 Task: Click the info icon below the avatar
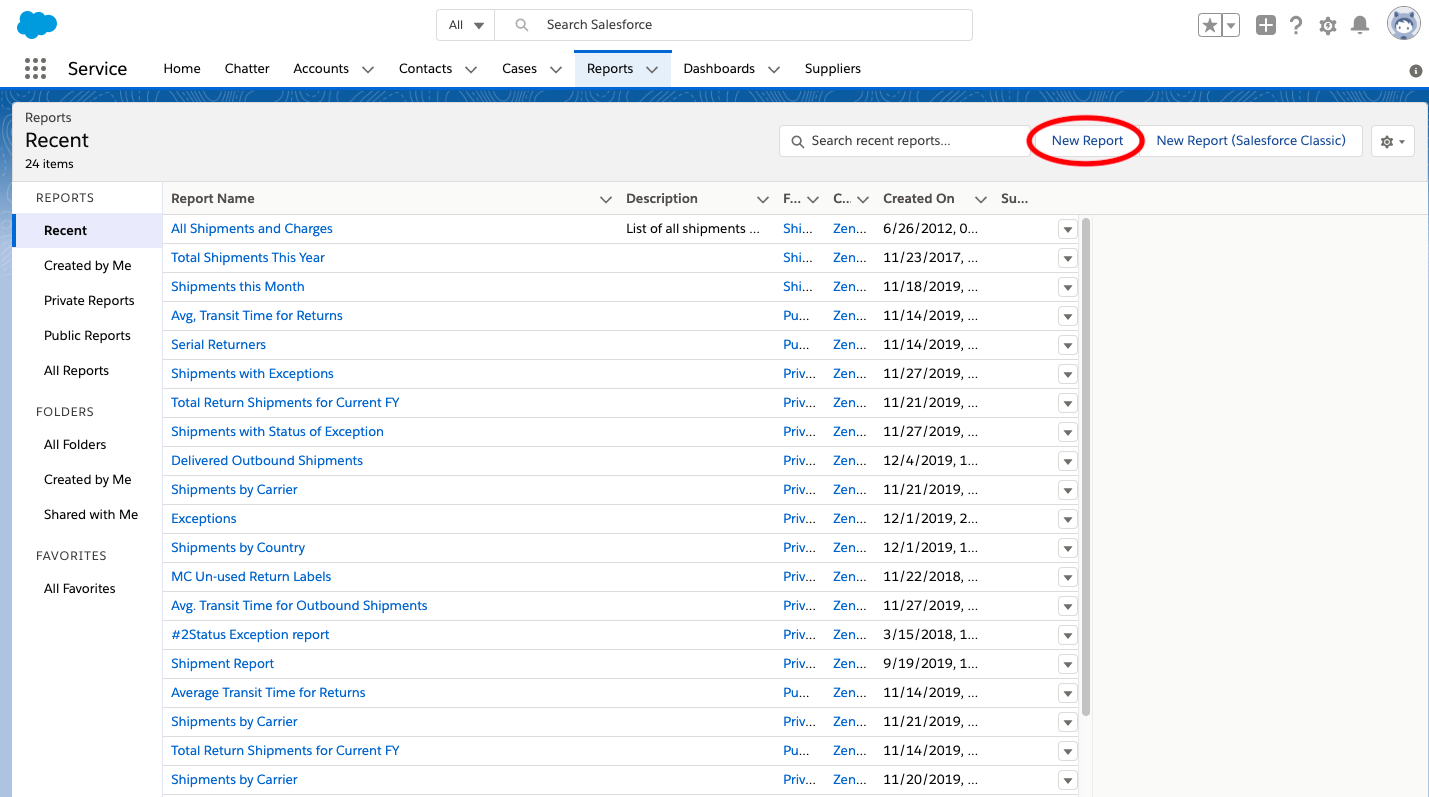click(1416, 71)
